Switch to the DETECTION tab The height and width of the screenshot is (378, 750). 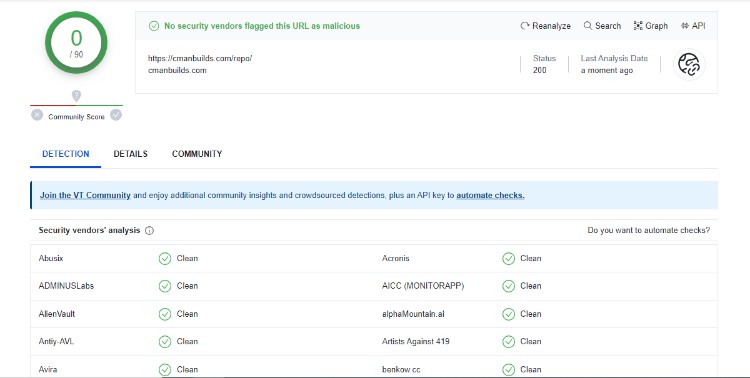coord(66,154)
